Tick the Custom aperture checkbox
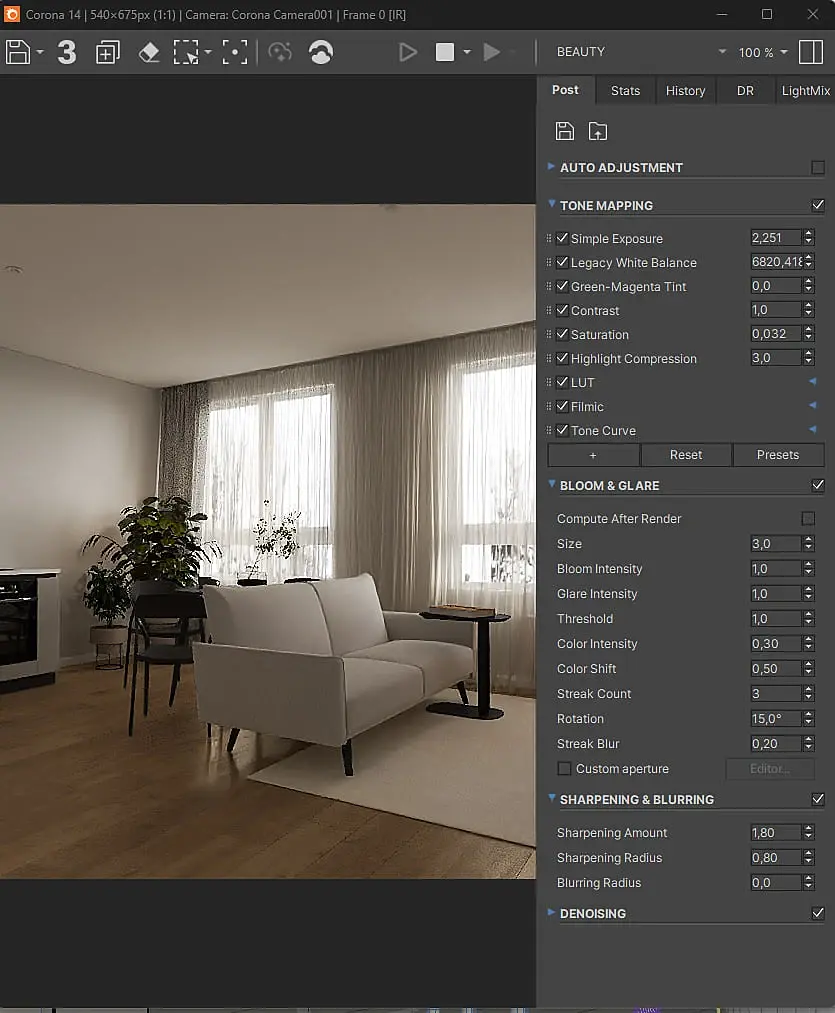835x1013 pixels. pos(564,769)
